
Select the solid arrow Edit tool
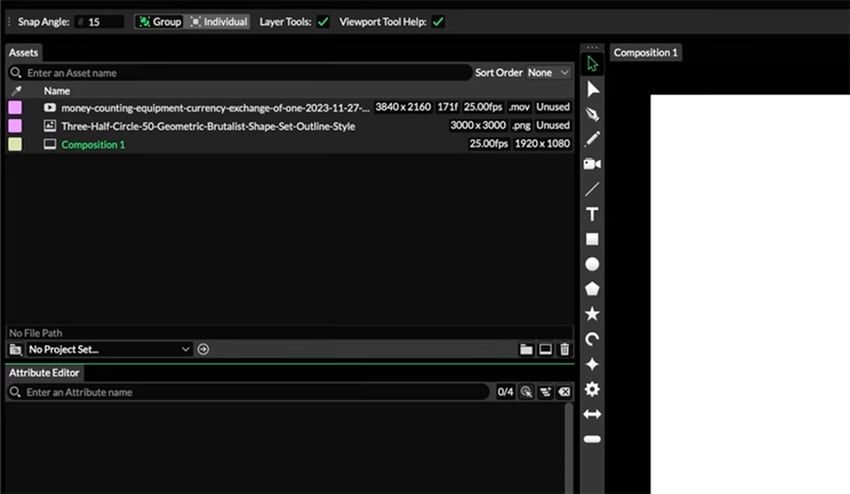pyautogui.click(x=592, y=89)
